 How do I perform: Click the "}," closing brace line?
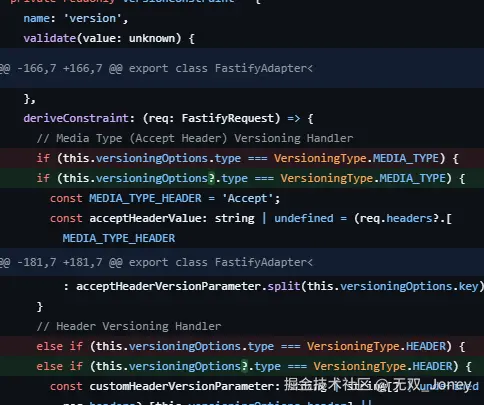[x=30, y=99]
